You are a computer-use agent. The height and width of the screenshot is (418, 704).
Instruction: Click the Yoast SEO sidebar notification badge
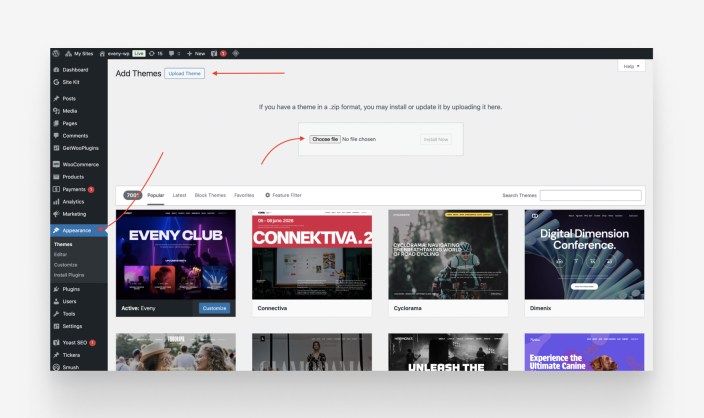tap(92, 343)
